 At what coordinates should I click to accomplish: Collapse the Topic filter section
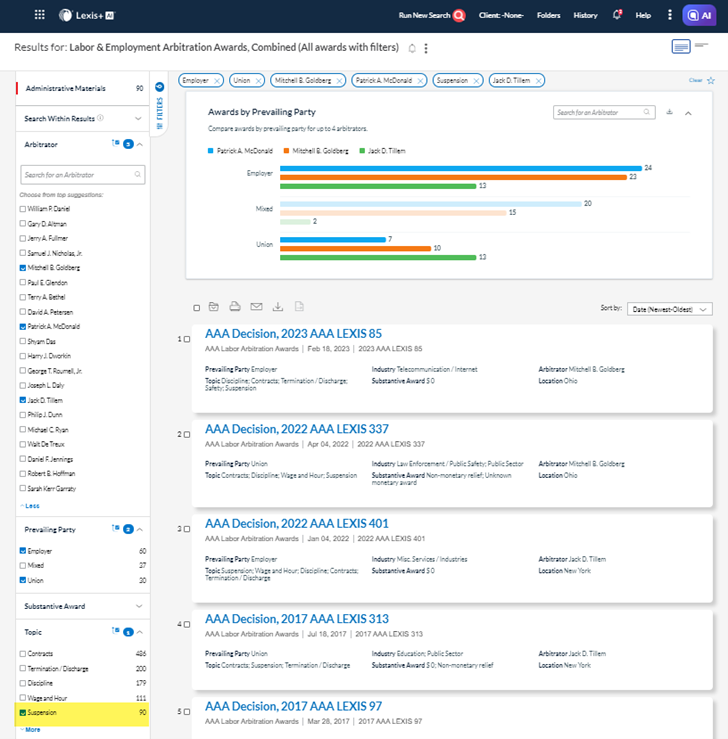(140, 632)
